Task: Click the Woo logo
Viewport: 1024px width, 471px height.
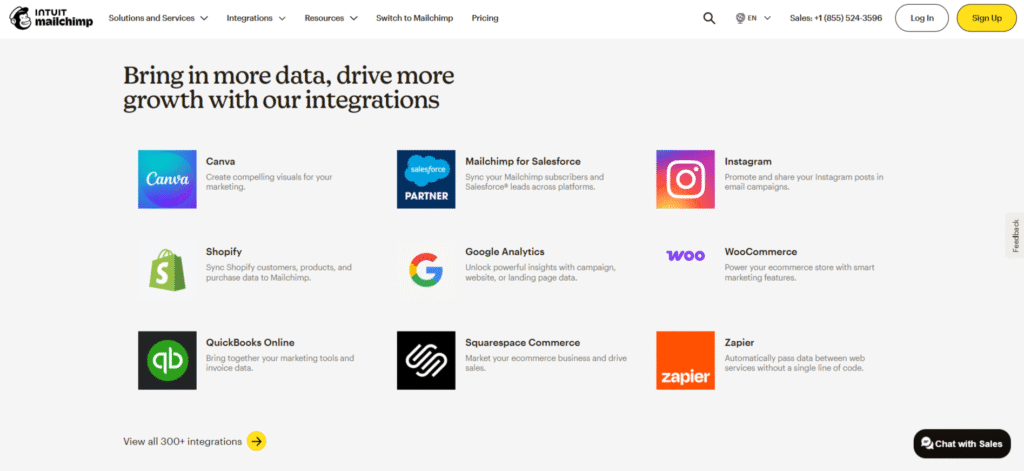Action: [685, 255]
